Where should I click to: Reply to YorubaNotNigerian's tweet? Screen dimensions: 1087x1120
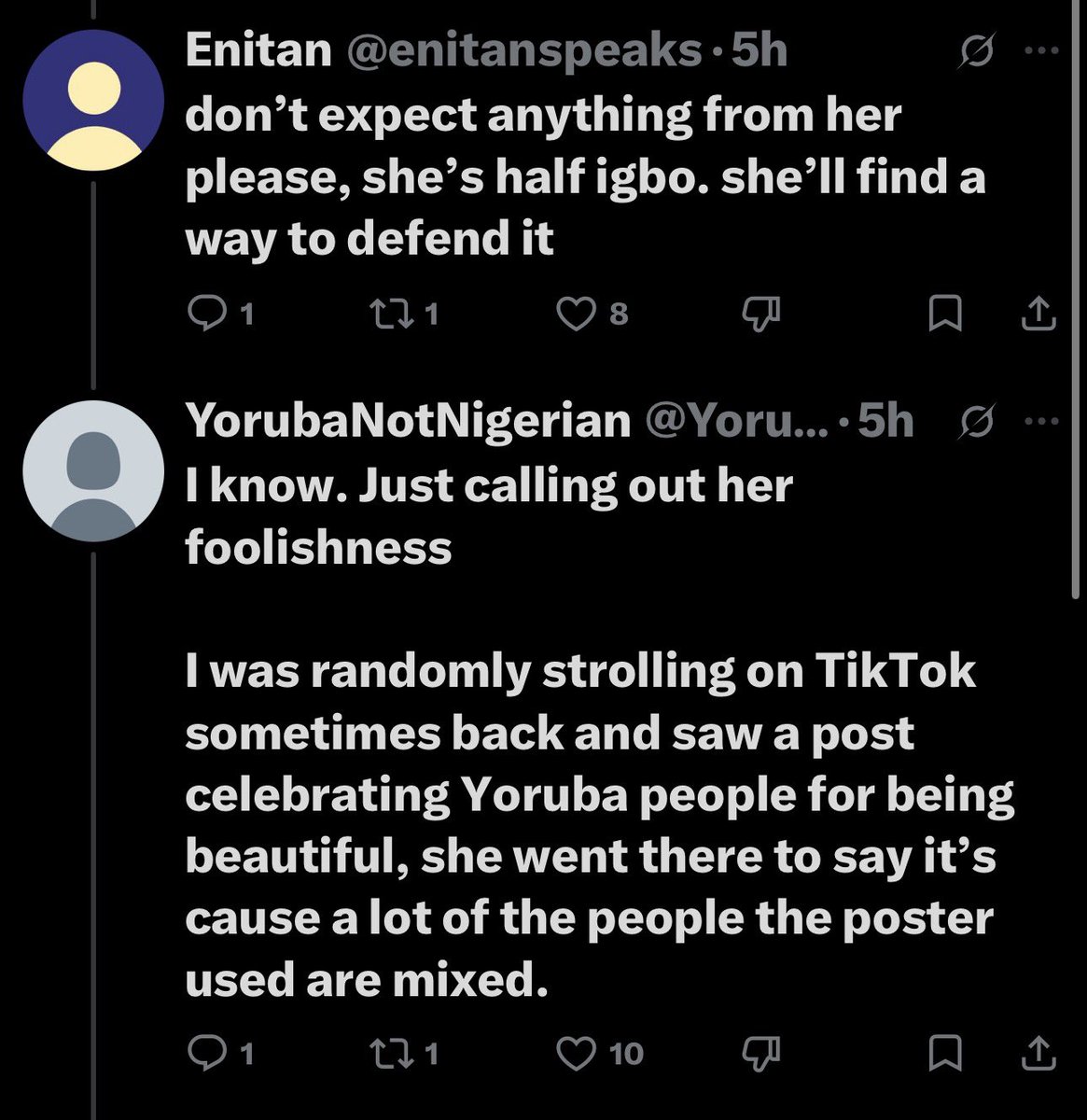pyautogui.click(x=205, y=1053)
